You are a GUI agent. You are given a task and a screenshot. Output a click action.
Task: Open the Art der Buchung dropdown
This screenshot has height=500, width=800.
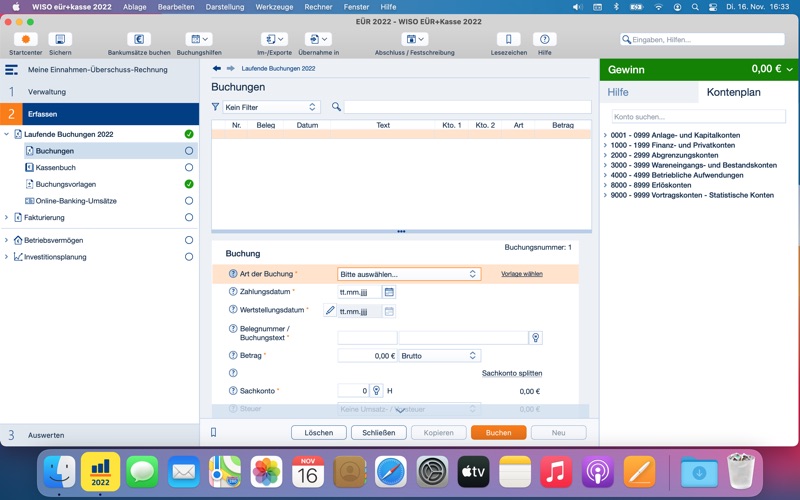409,274
